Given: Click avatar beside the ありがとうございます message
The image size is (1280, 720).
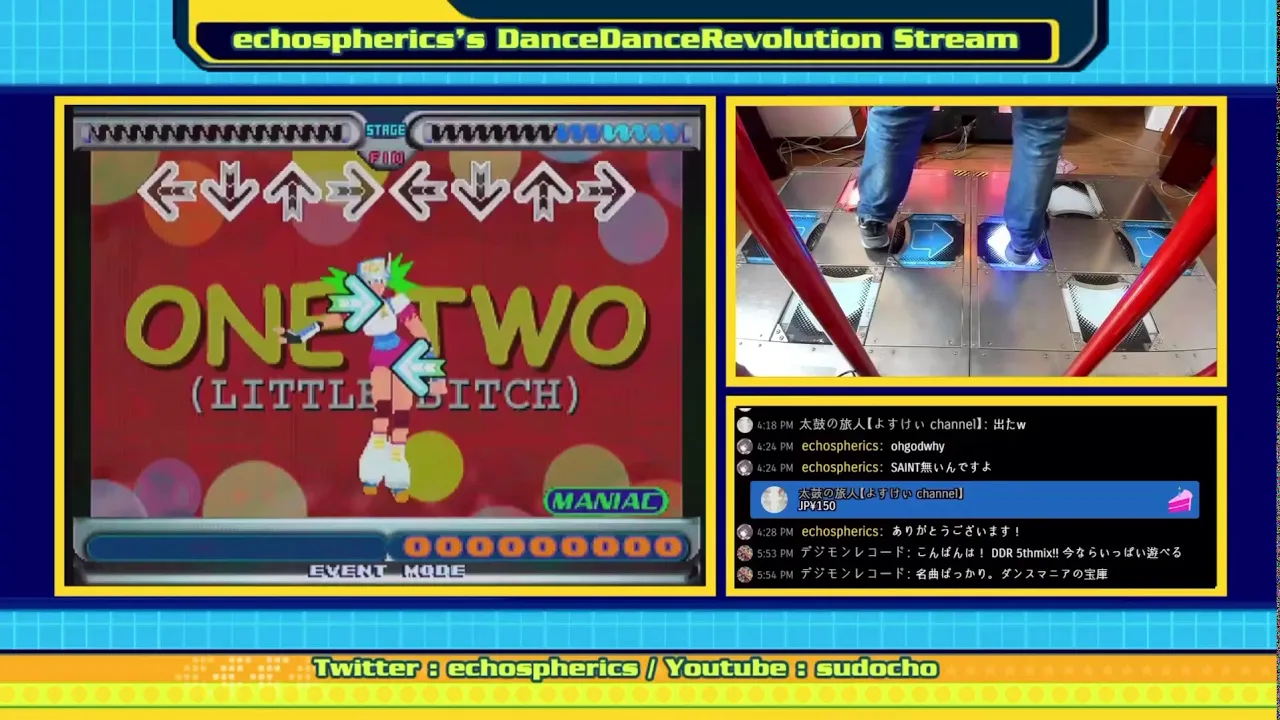Looking at the screenshot, I should pos(744,531).
